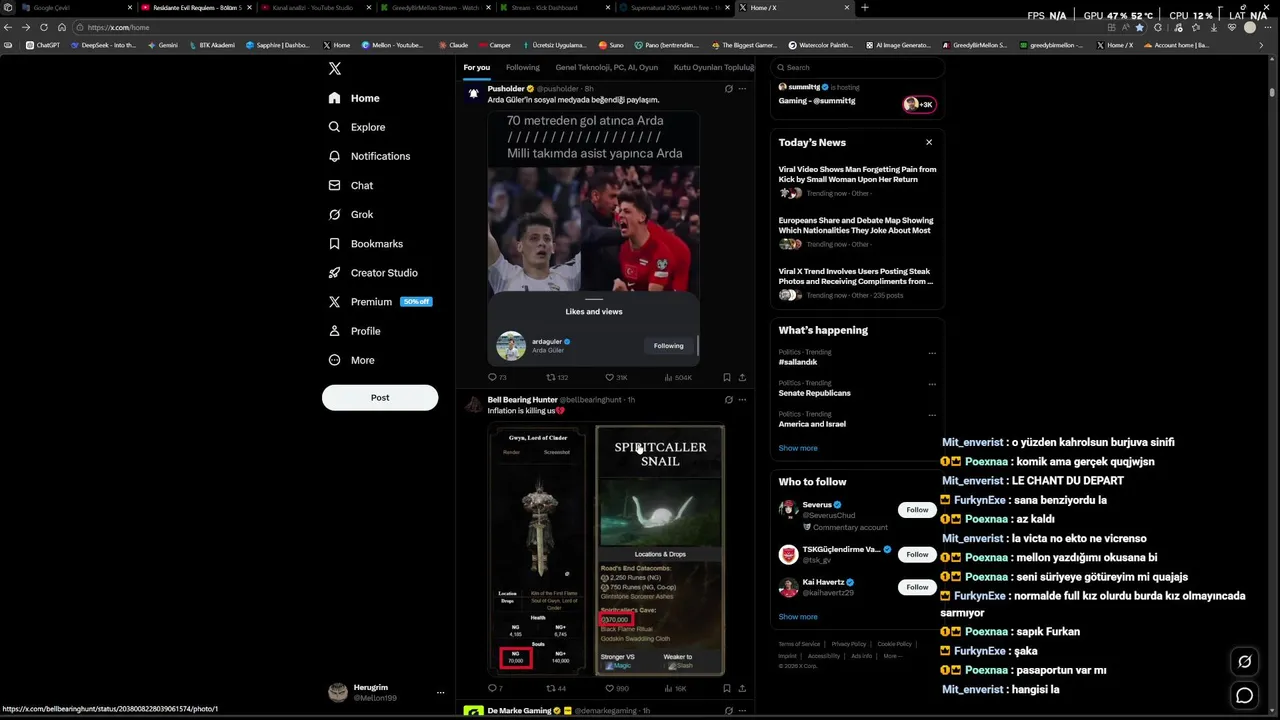This screenshot has width=1280, height=720.
Task: Reply to Pusholder's post
Action: tap(497, 377)
